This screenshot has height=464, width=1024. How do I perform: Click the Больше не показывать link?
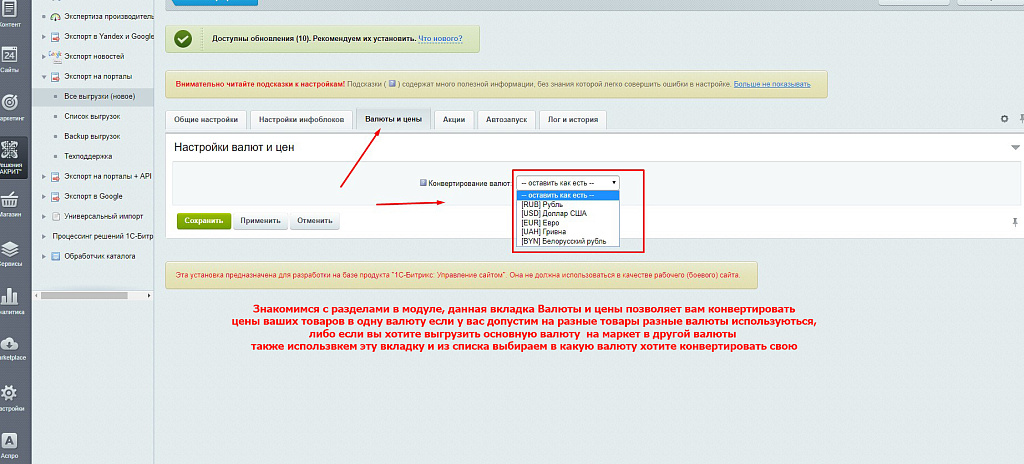(771, 84)
